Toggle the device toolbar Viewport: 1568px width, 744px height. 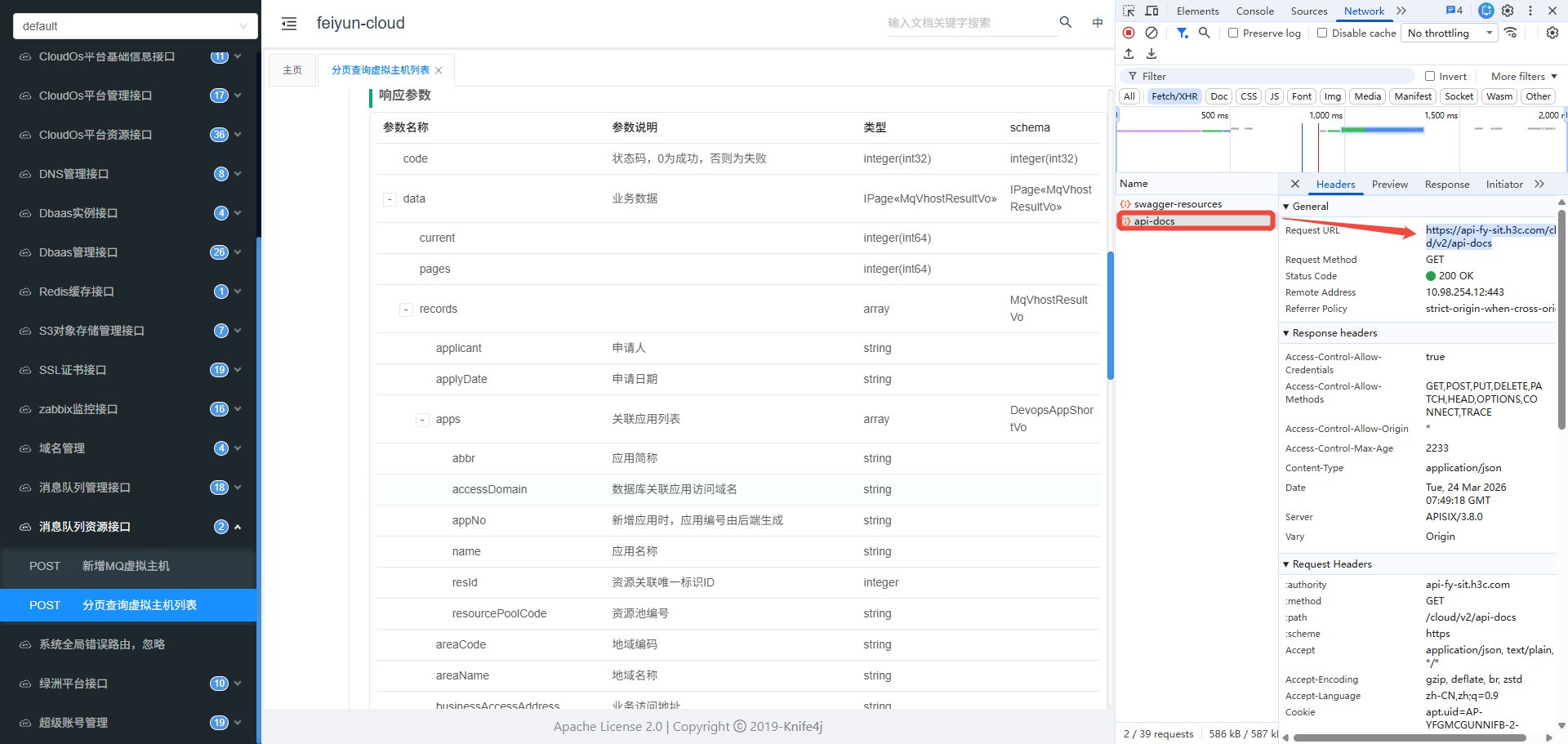(1151, 11)
